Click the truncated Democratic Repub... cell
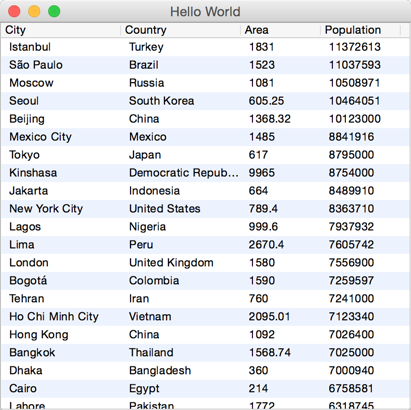Screen dimensions: 411x410 tap(184, 173)
